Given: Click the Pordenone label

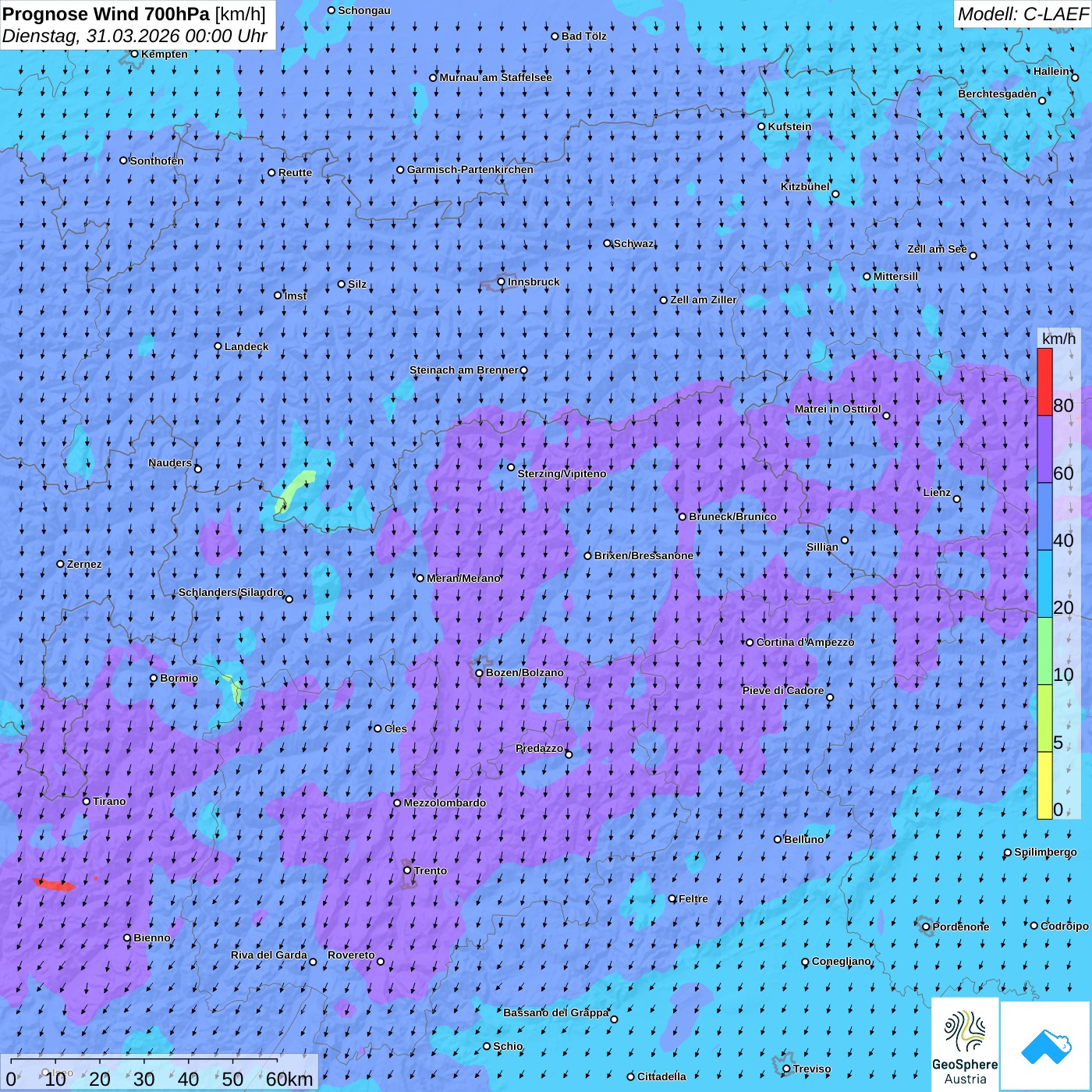Looking at the screenshot, I should (961, 927).
